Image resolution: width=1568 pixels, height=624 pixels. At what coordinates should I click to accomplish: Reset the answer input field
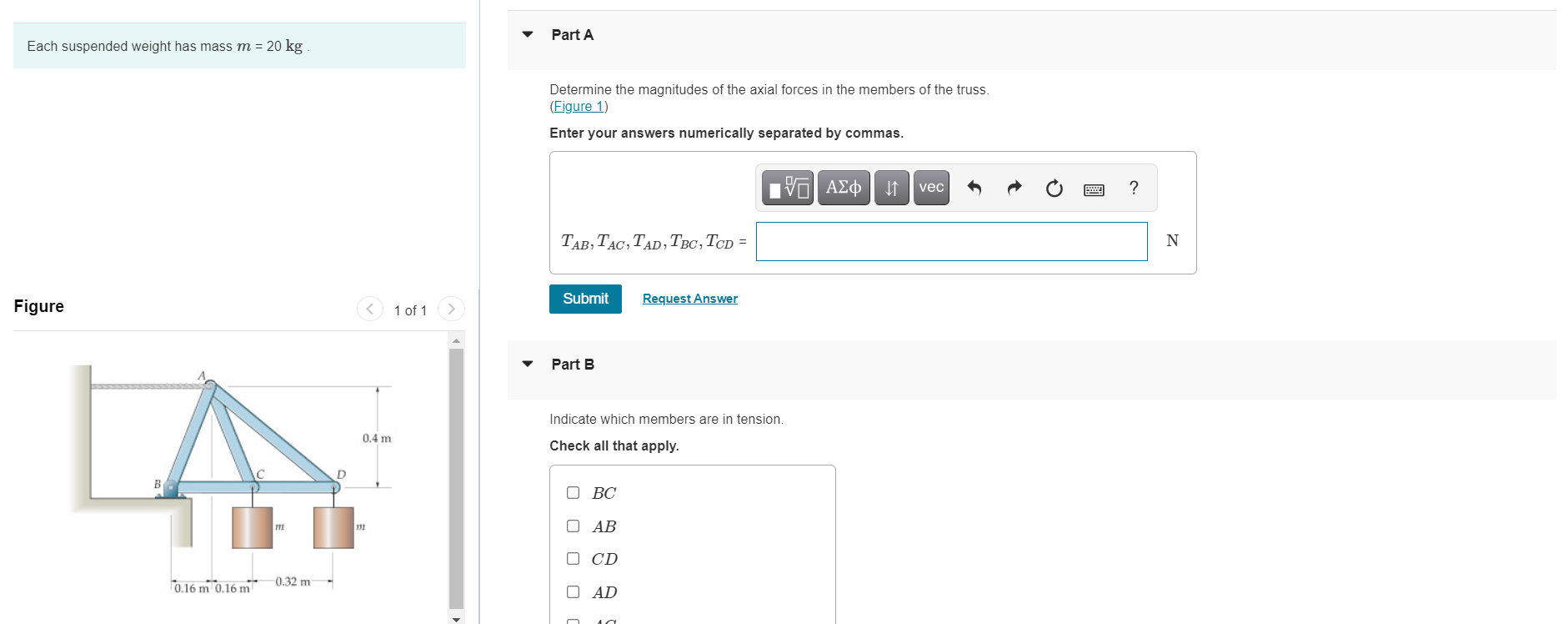(1053, 188)
